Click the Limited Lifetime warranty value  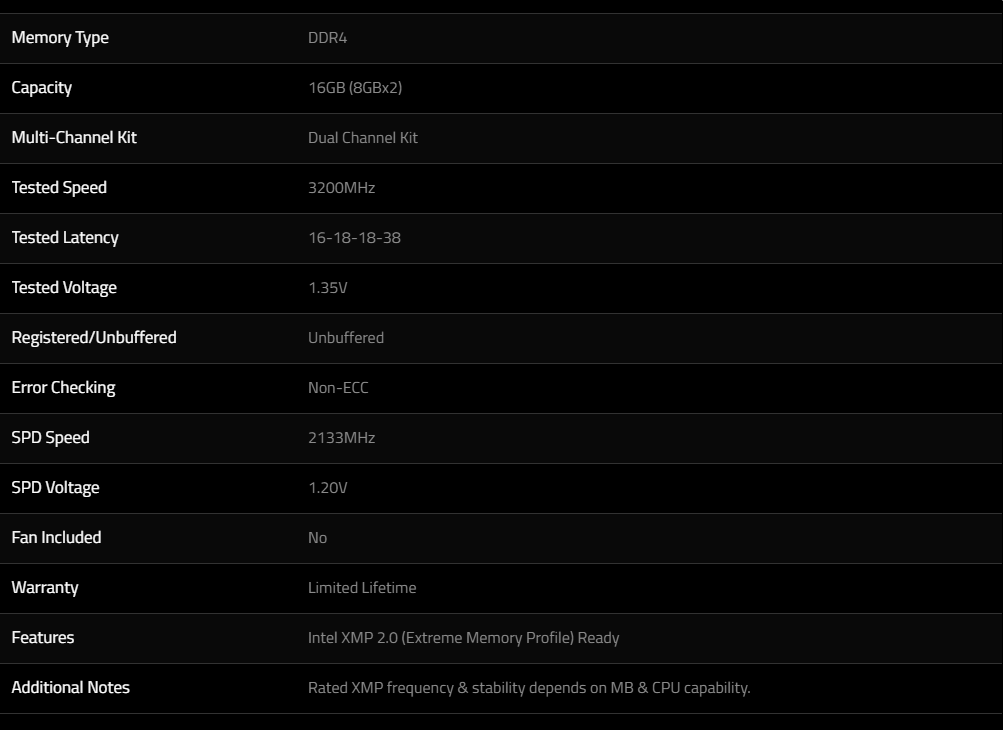(362, 587)
